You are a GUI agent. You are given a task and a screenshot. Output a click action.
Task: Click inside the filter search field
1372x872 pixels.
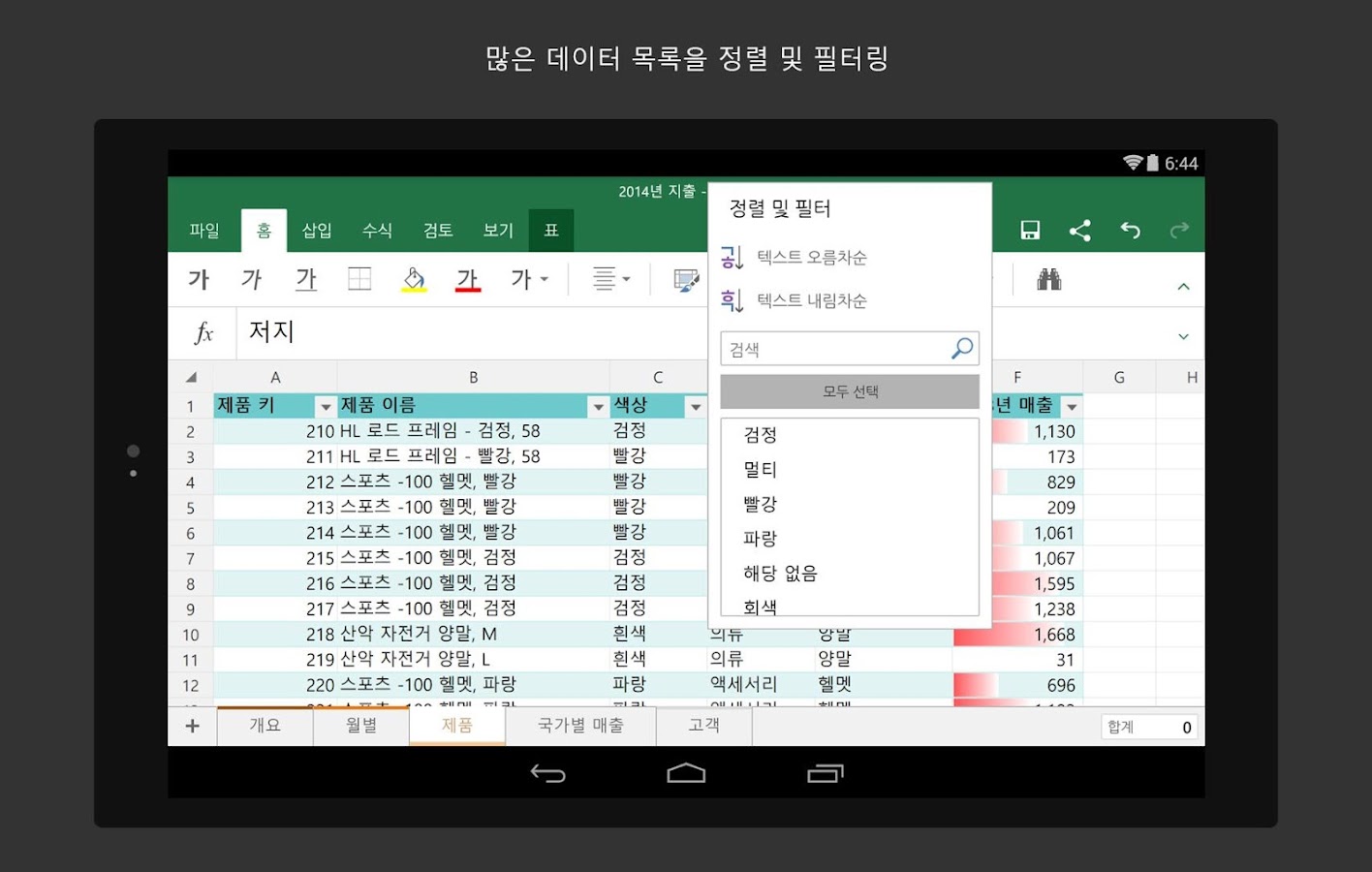click(x=833, y=349)
